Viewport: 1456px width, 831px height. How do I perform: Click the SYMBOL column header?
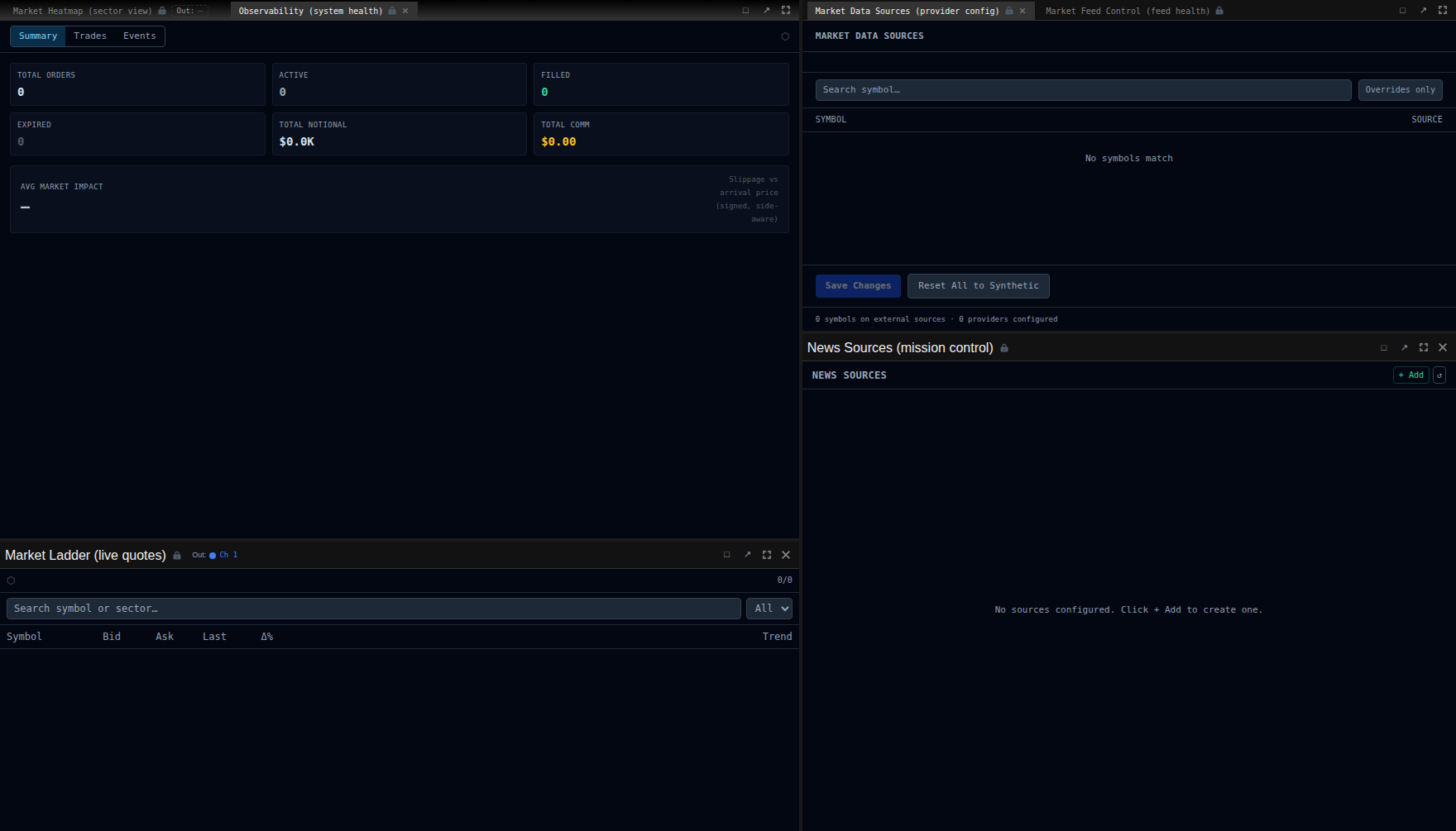pos(831,120)
